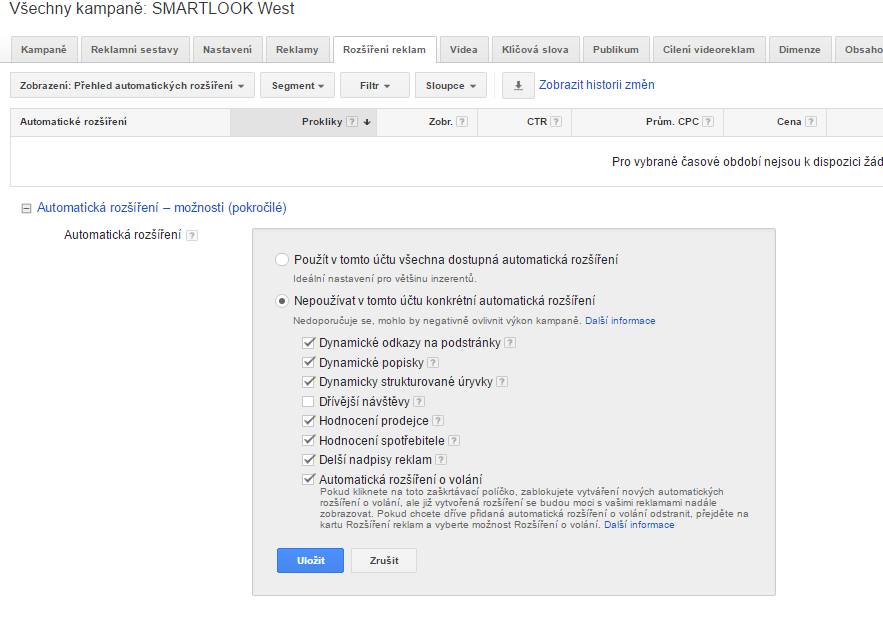883x634 pixels.
Task: Open the Zobrazení: Přehled automatických rozšíření dropdown
Action: [132, 86]
